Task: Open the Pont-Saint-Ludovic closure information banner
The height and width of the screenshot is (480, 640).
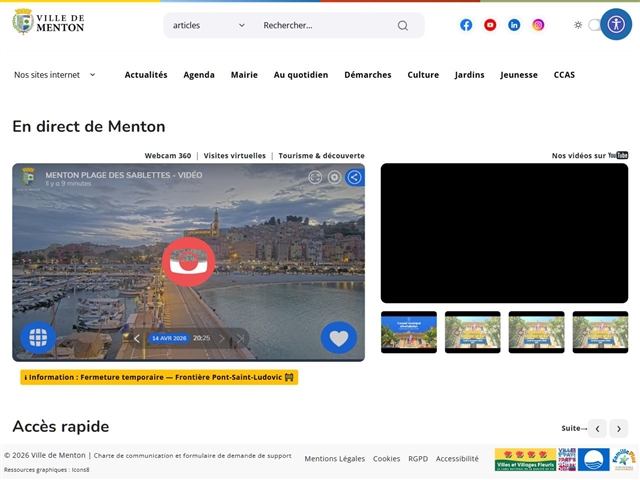Action: coord(159,377)
